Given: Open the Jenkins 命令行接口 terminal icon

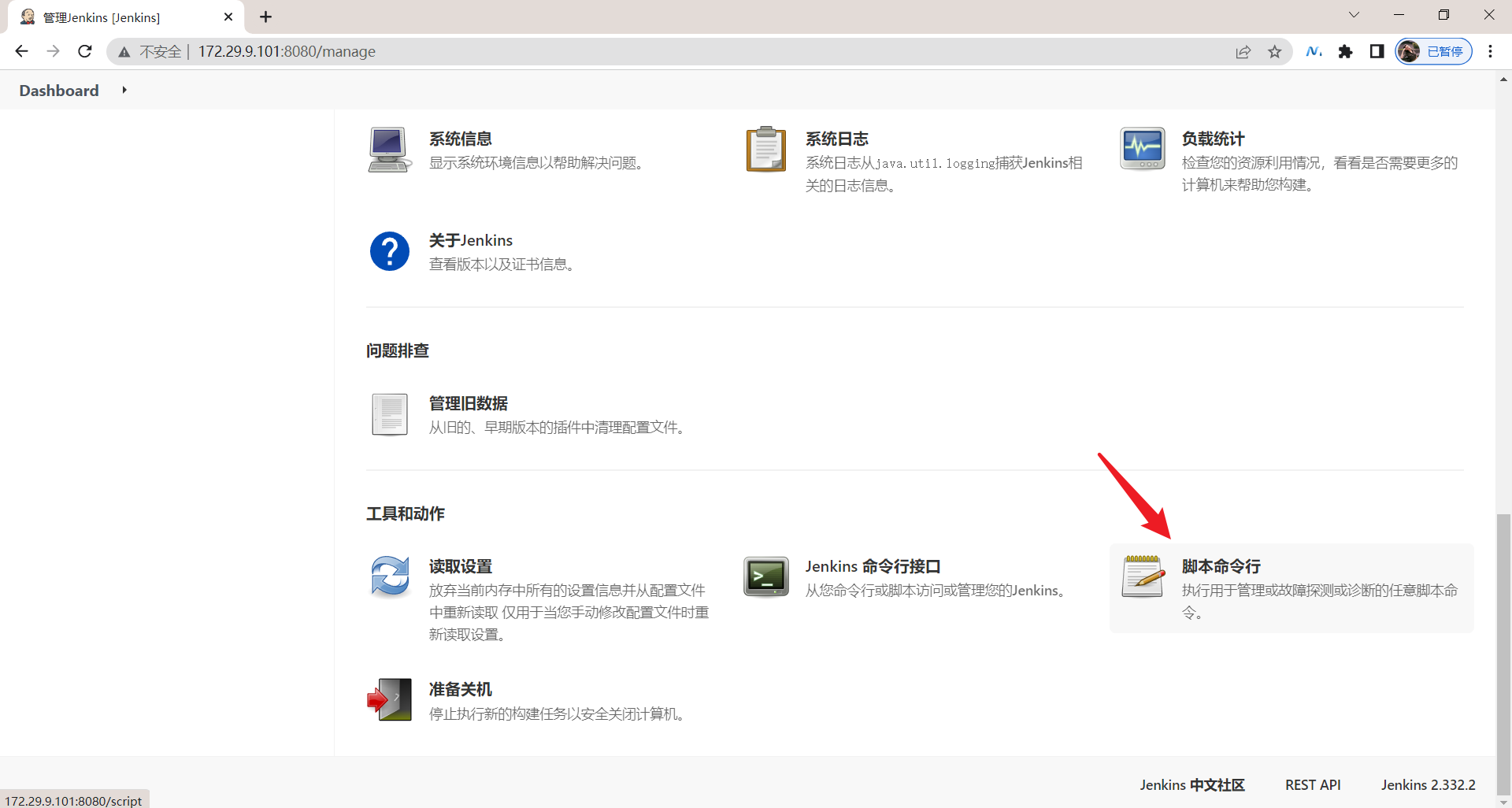Looking at the screenshot, I should point(766,576).
